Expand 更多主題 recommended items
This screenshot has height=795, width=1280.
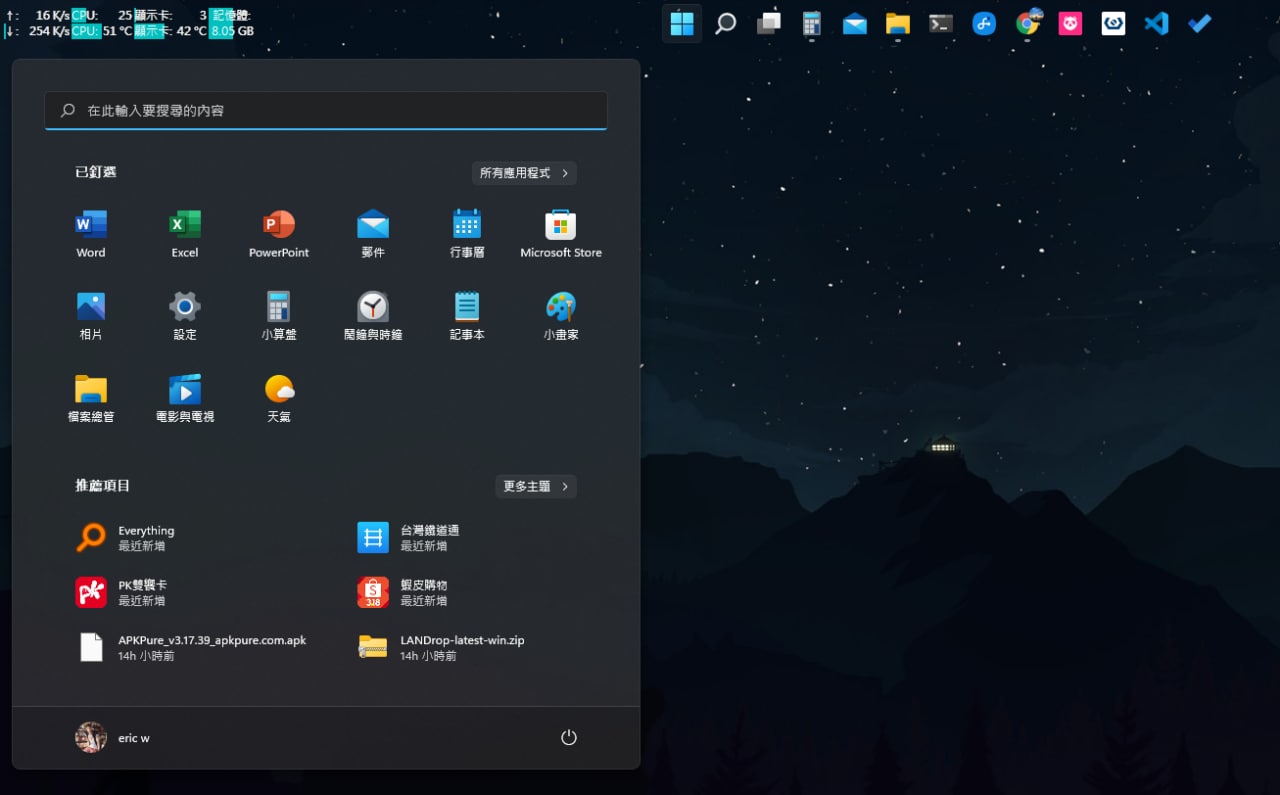(x=535, y=486)
